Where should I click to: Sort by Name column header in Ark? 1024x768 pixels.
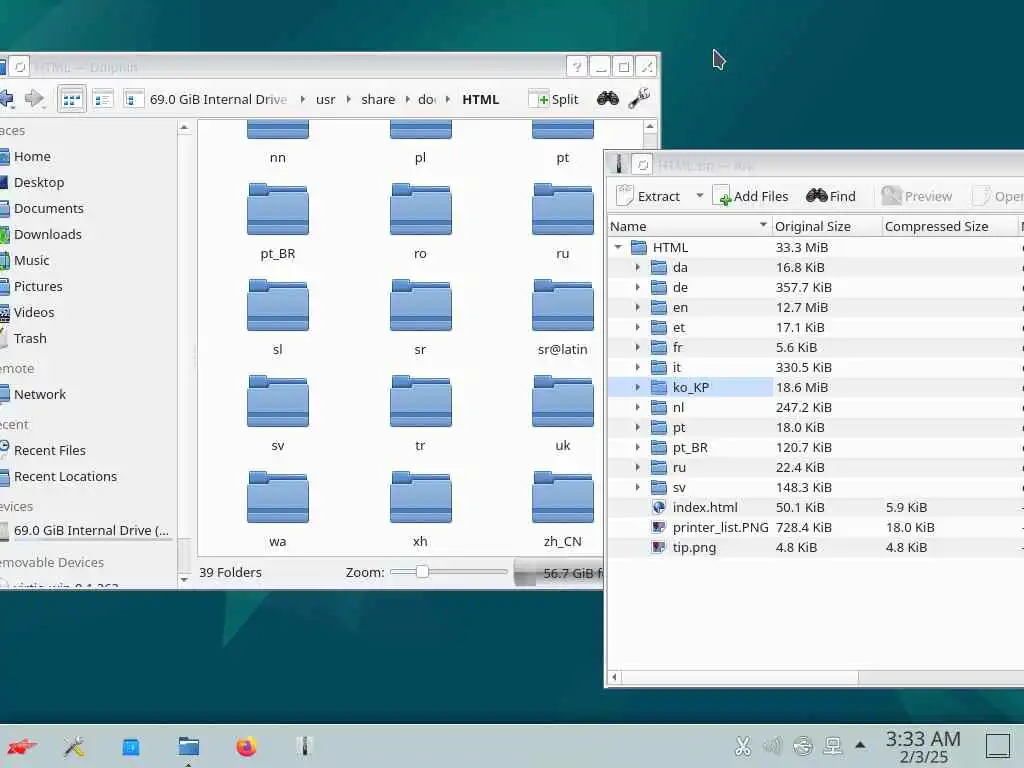[x=689, y=227]
